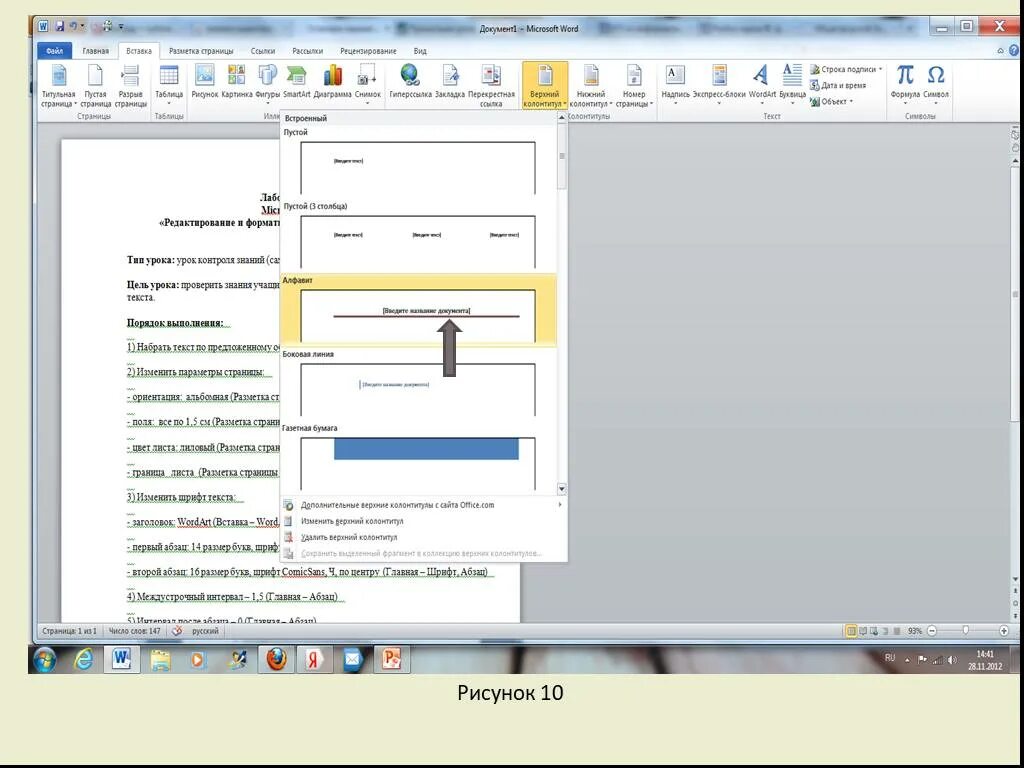This screenshot has width=1024, height=768.
Task: Open the Картинка clip art tool
Action: point(236,82)
